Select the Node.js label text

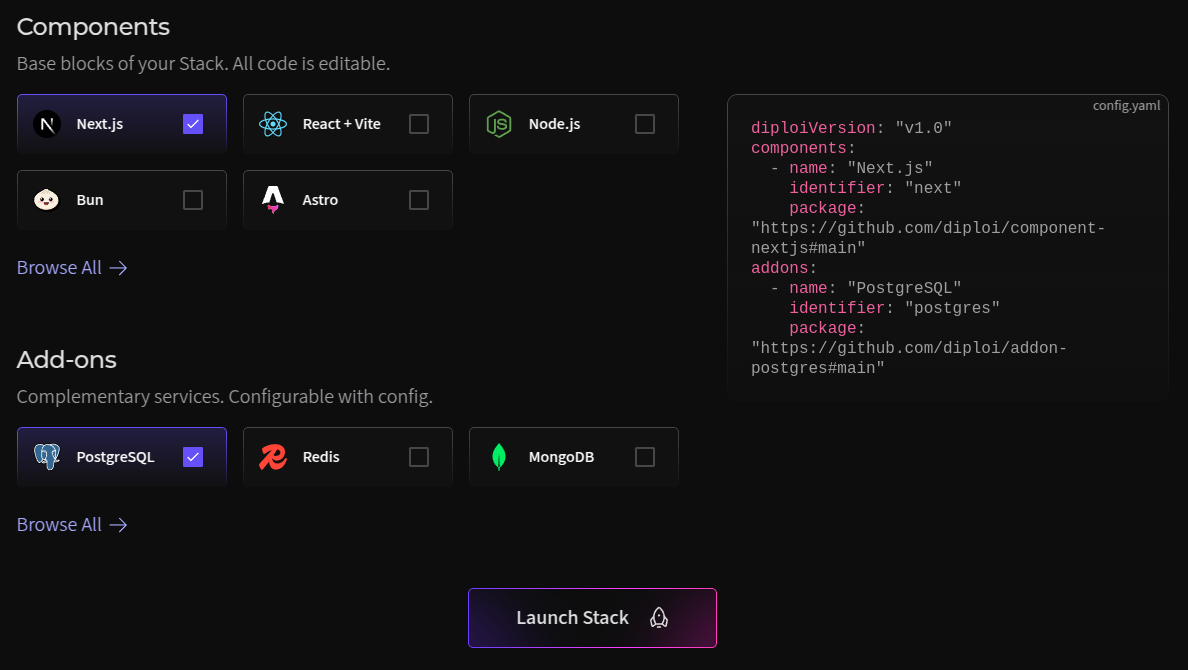[555, 124]
